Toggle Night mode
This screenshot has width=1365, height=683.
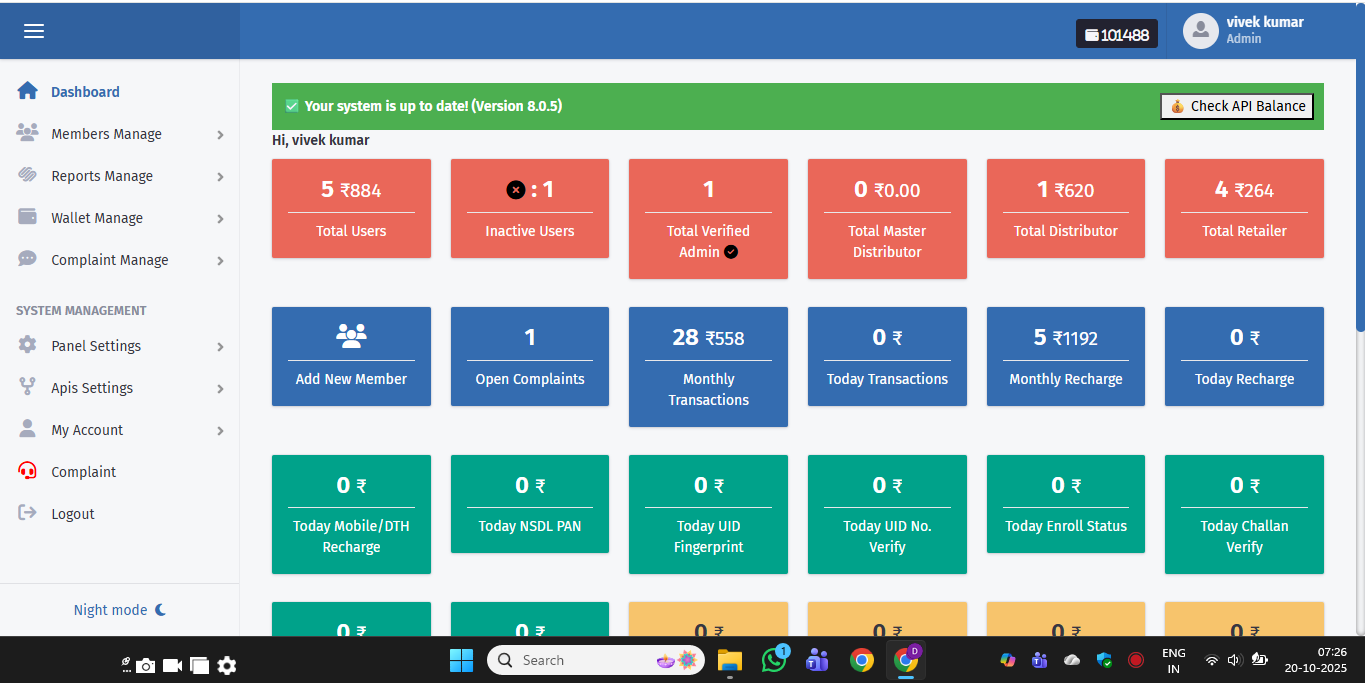(119, 610)
